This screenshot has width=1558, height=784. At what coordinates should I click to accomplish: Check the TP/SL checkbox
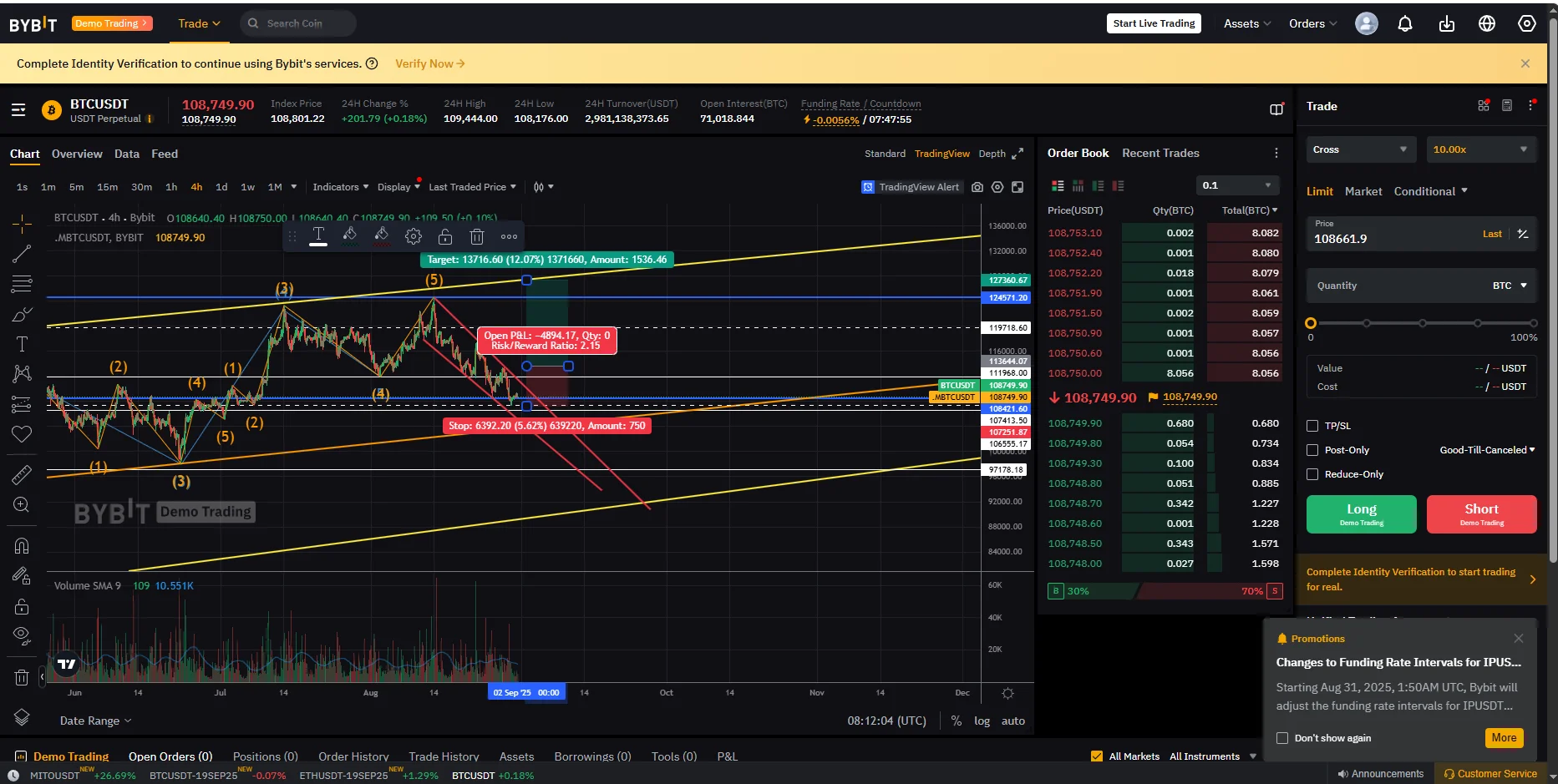1312,426
